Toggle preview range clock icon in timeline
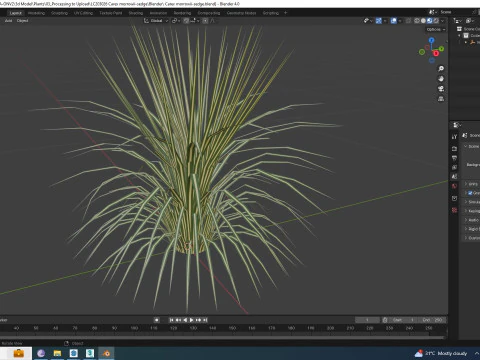Screen dimensions: 480x360 tap(385, 320)
